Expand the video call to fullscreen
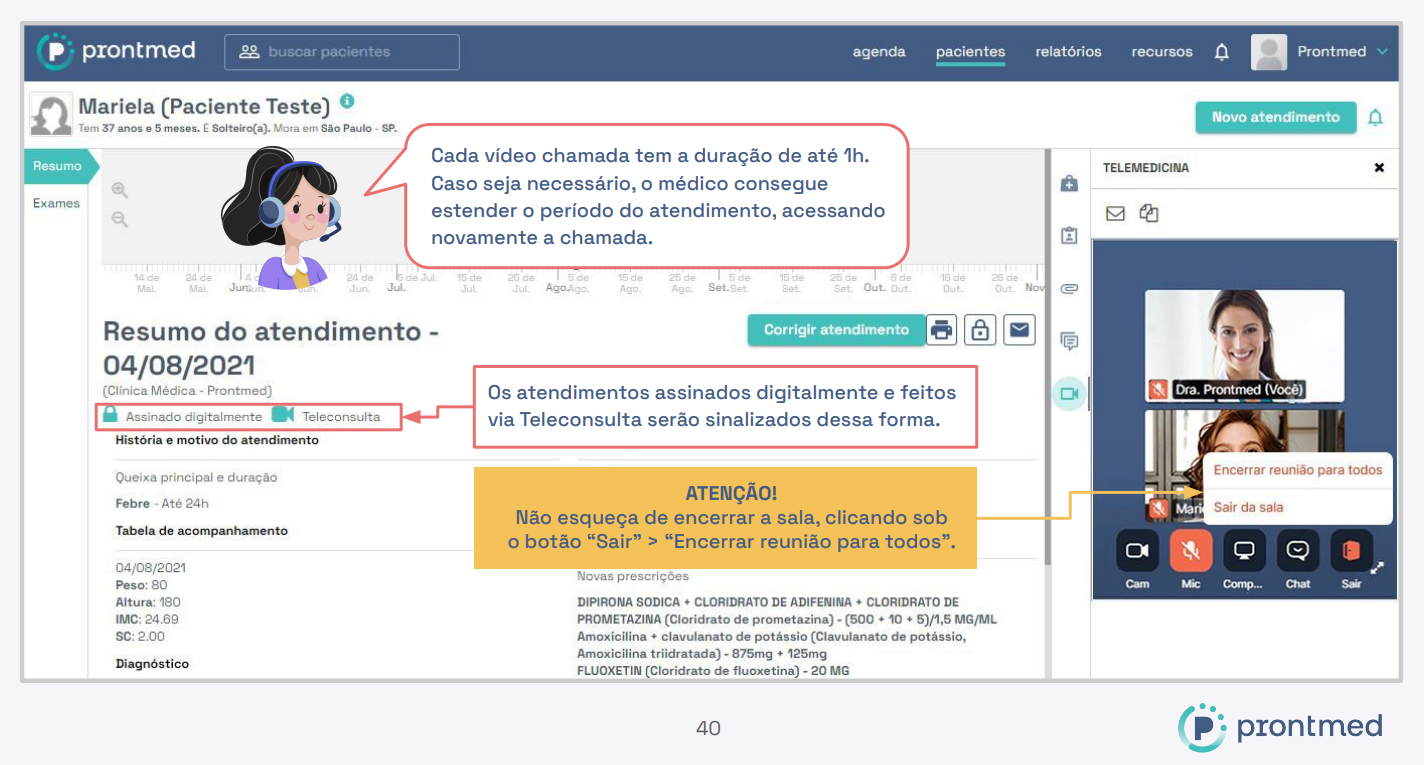Viewport: 1424px width, 765px height. pos(1377,568)
